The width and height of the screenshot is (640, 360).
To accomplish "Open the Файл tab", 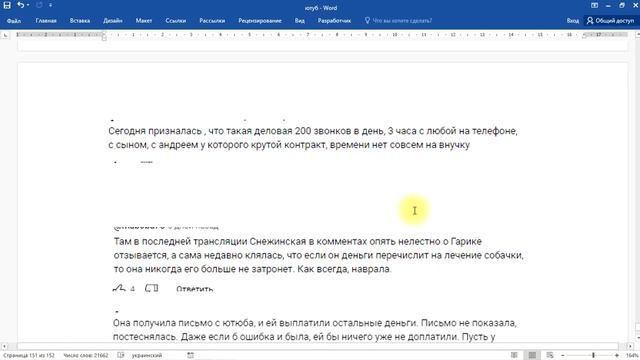I will [x=14, y=20].
